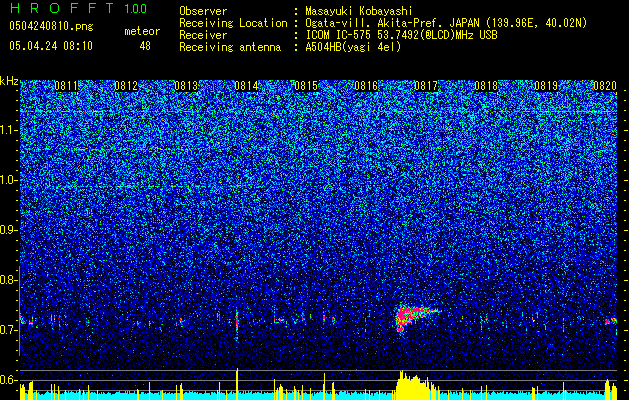Click the 0812 time marker
Viewport: 629px width, 400px height.
point(126,85)
